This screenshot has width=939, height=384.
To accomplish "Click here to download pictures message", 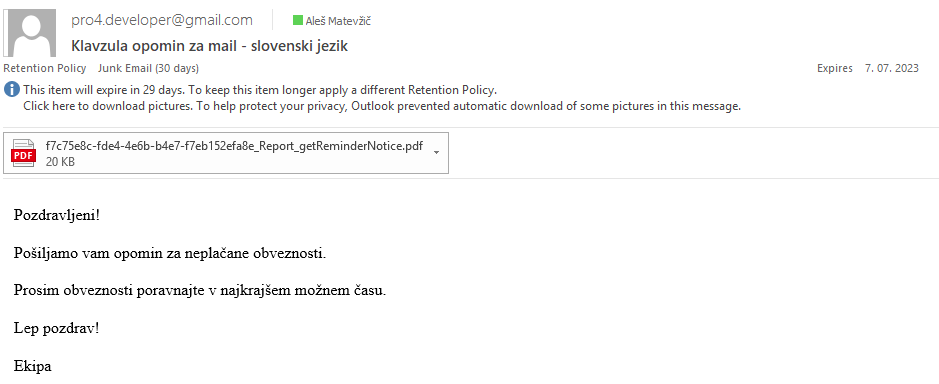I will tap(382, 107).
